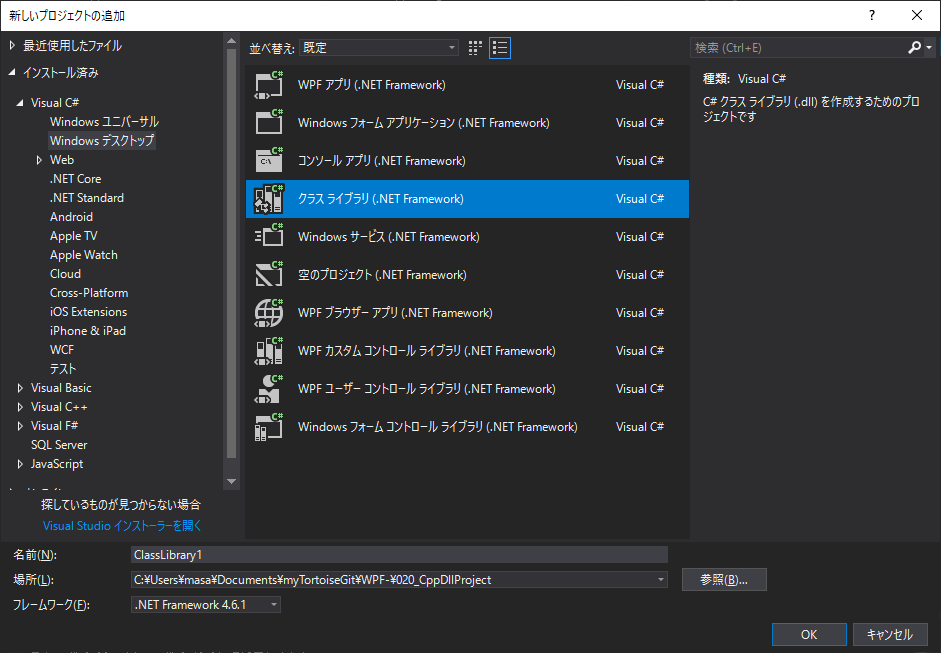Select Windows デスクトップ category
The height and width of the screenshot is (653, 941).
click(x=102, y=141)
